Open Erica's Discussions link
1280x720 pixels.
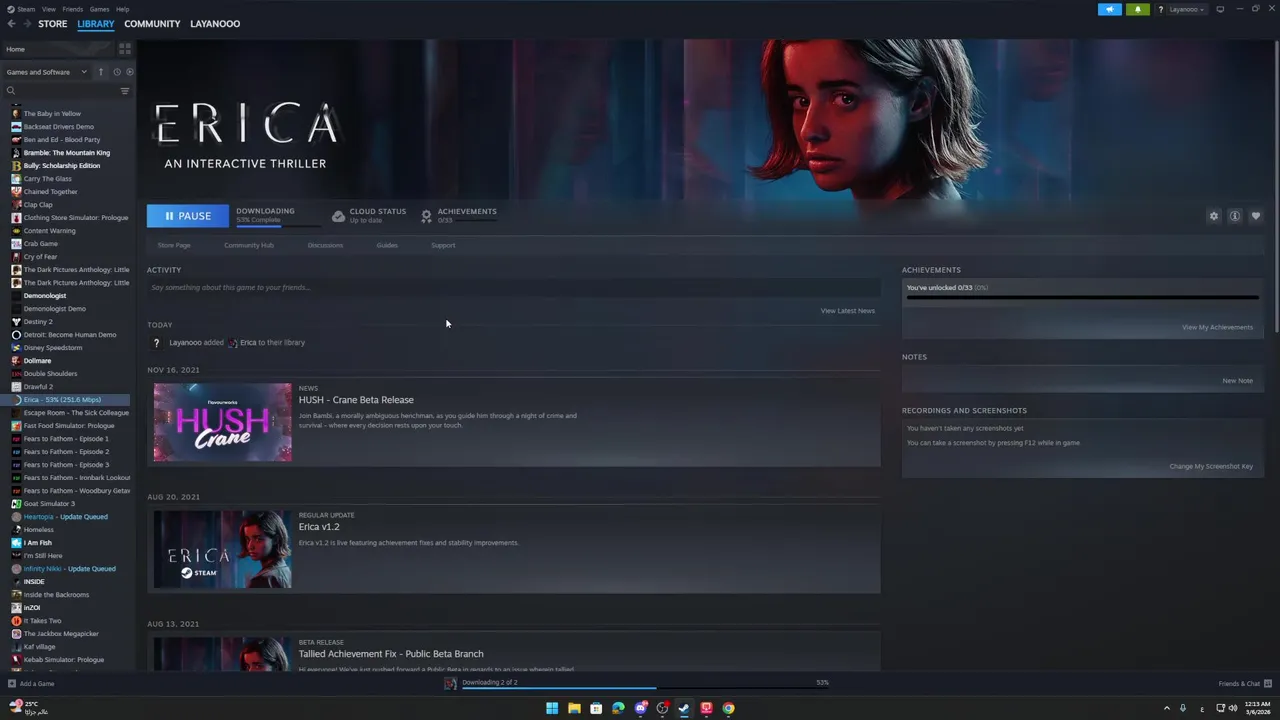click(325, 245)
